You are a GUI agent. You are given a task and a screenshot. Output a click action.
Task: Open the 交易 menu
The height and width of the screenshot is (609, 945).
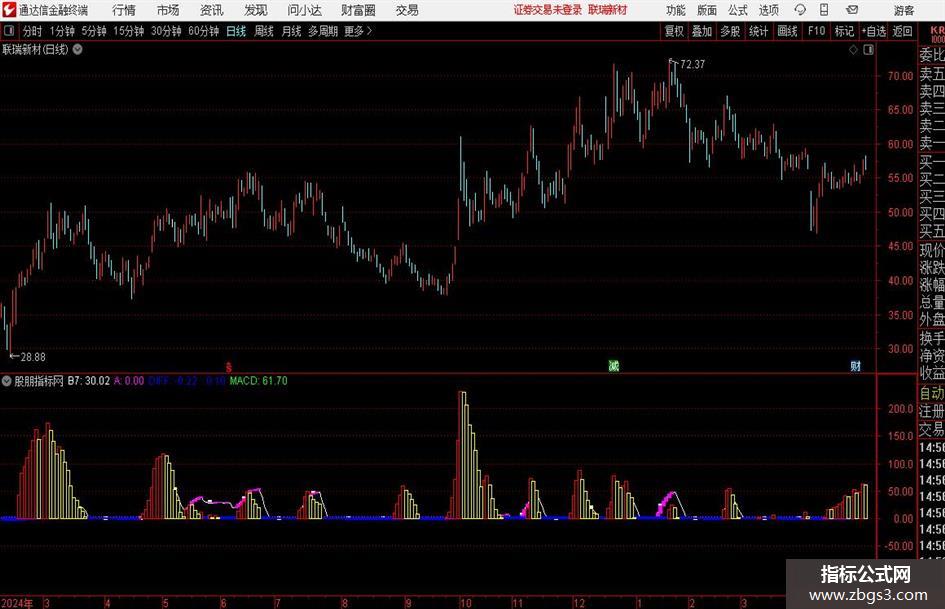click(x=407, y=10)
